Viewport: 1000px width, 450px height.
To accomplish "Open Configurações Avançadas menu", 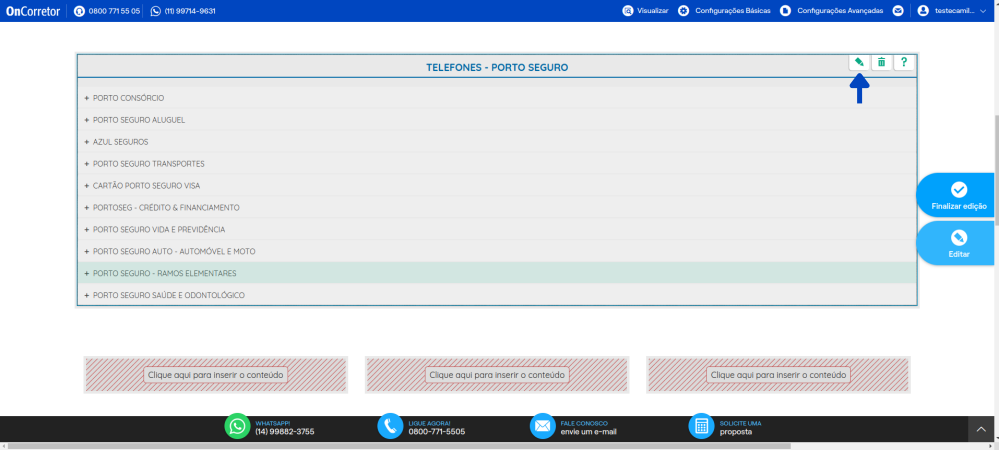I will point(840,11).
